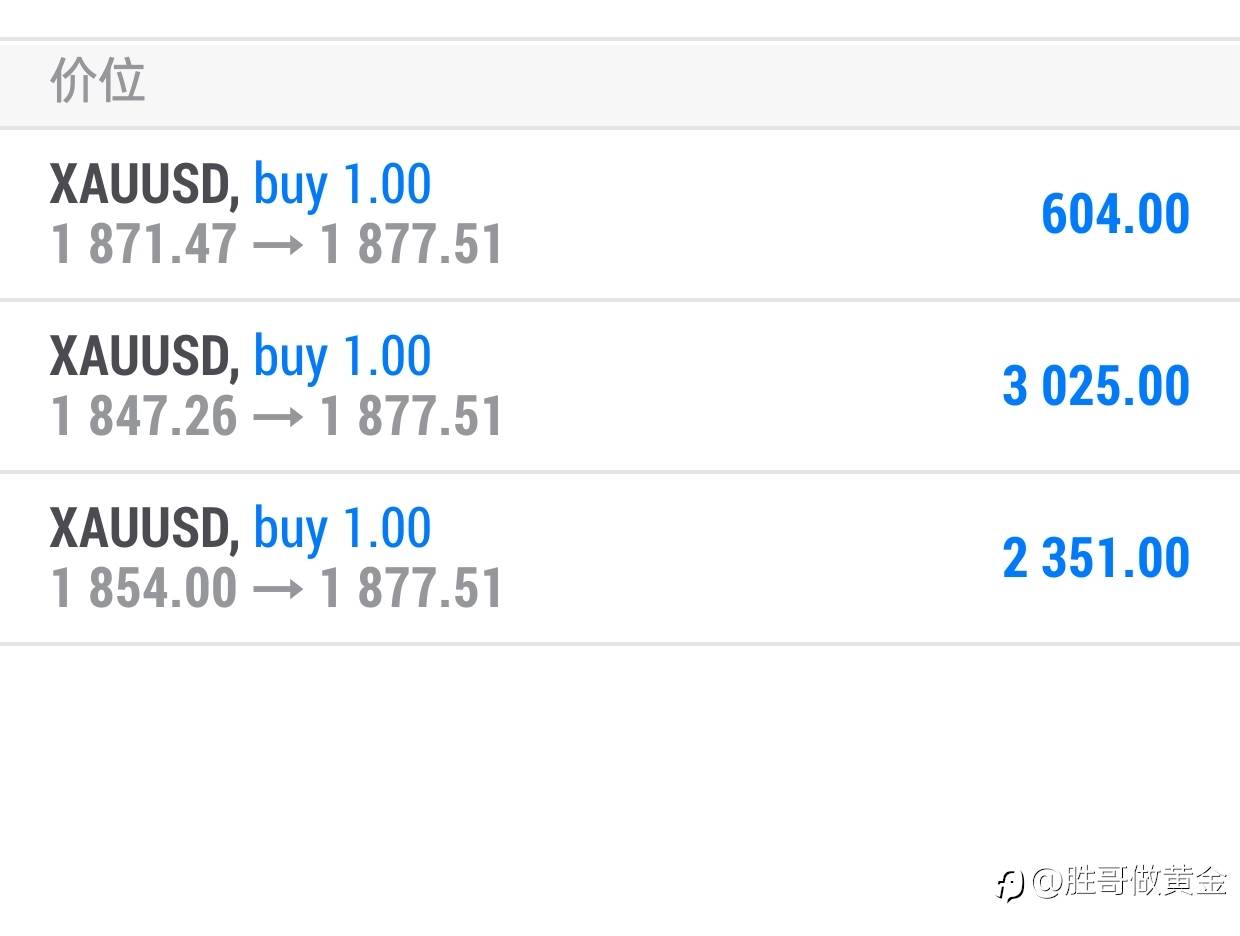
Task: Tap current price 1 877.51 in the first row
Action: click(x=411, y=245)
